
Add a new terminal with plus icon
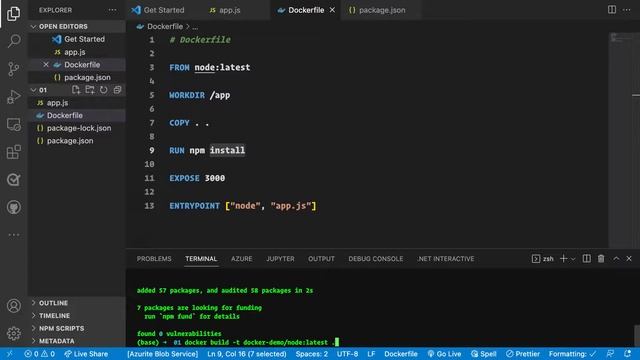pos(563,258)
